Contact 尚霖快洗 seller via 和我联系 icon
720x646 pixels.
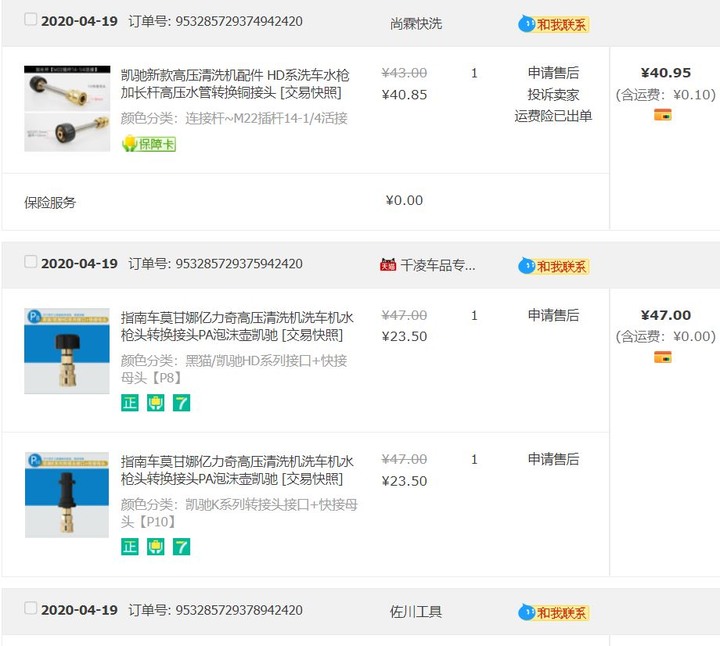click(553, 24)
